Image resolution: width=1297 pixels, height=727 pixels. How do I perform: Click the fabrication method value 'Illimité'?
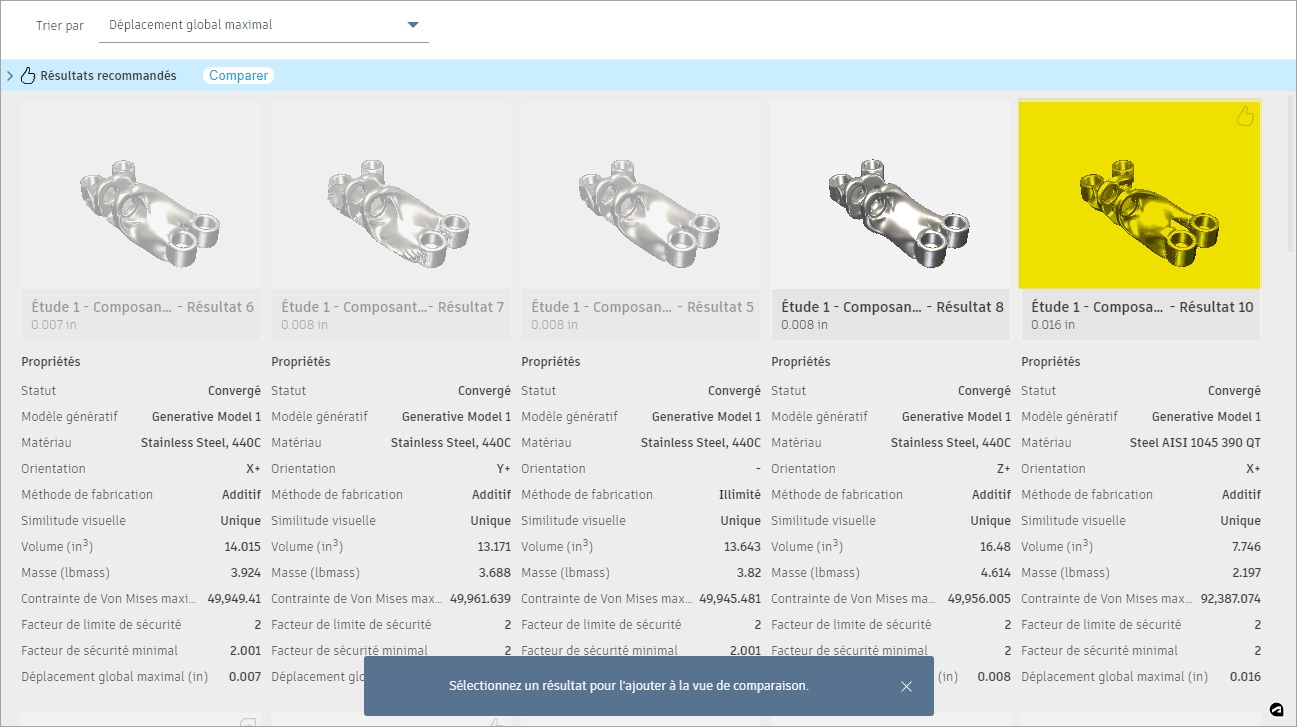pyautogui.click(x=740, y=494)
